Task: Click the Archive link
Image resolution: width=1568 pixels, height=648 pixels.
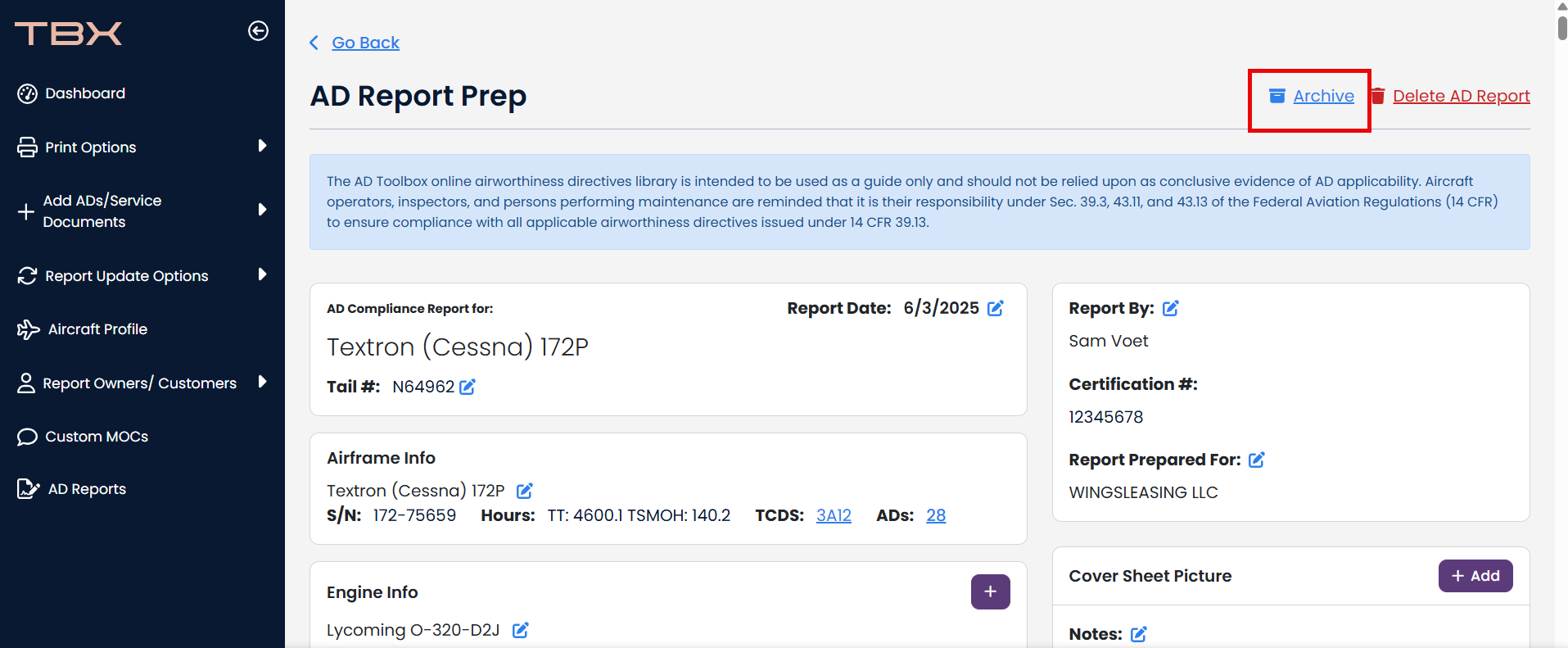Action: [x=1323, y=96]
